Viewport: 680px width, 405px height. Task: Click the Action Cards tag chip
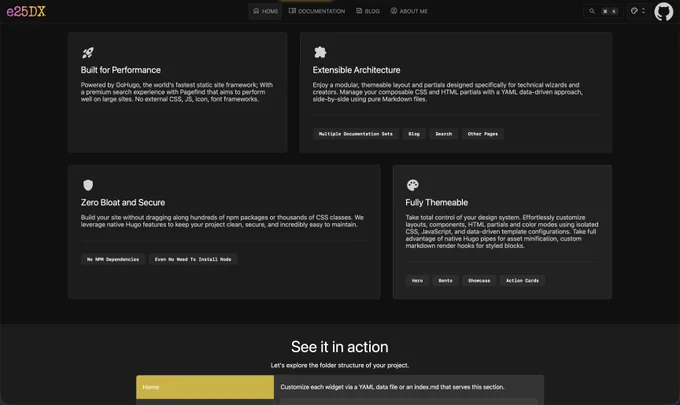click(522, 281)
